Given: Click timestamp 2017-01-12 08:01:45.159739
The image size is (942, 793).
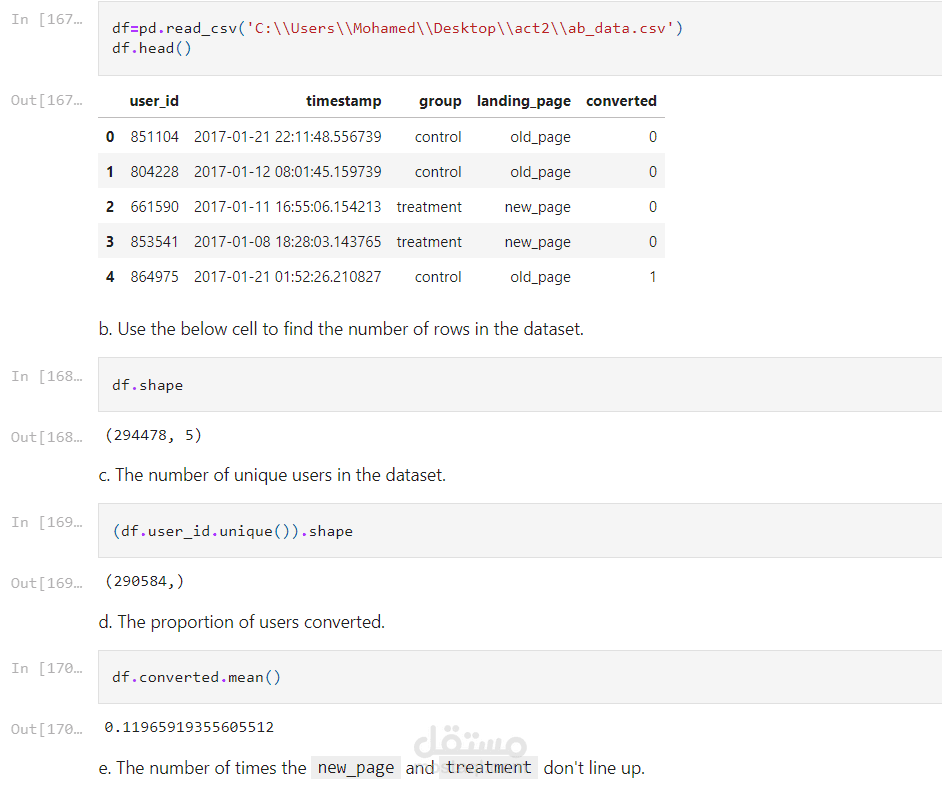Looking at the screenshot, I should (x=288, y=172).
